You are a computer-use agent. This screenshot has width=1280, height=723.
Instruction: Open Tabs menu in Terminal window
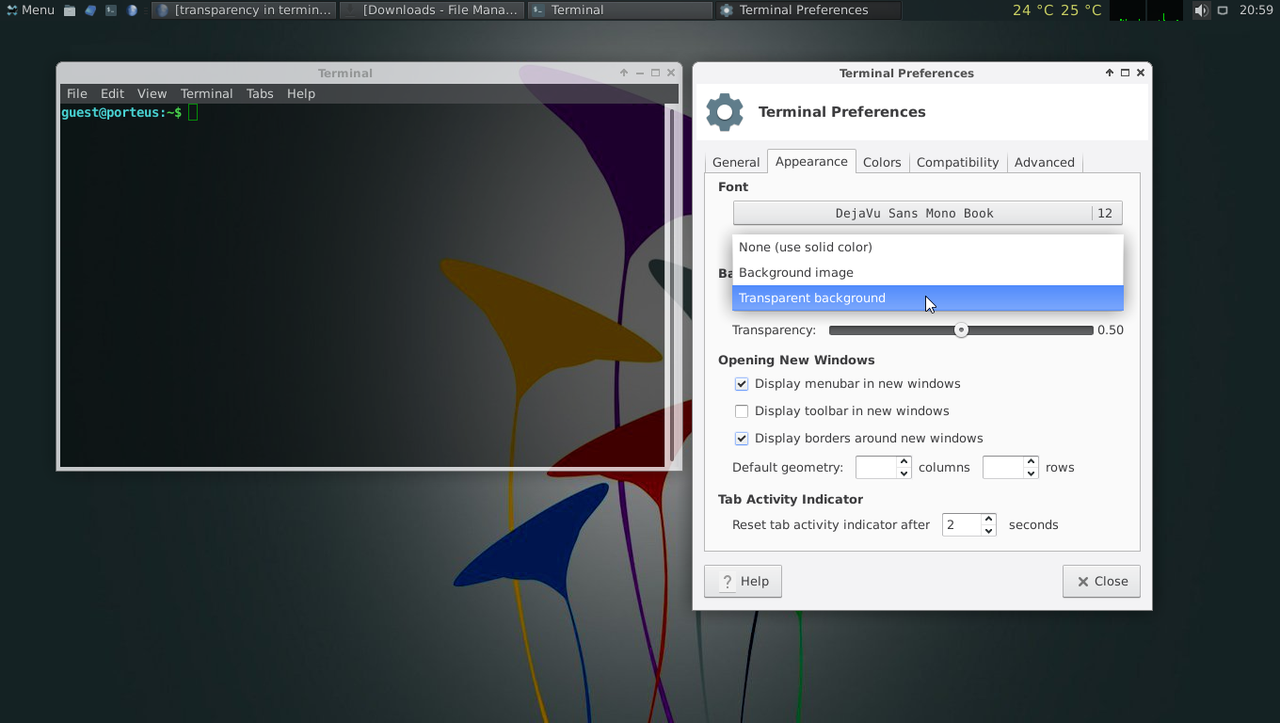tap(260, 93)
